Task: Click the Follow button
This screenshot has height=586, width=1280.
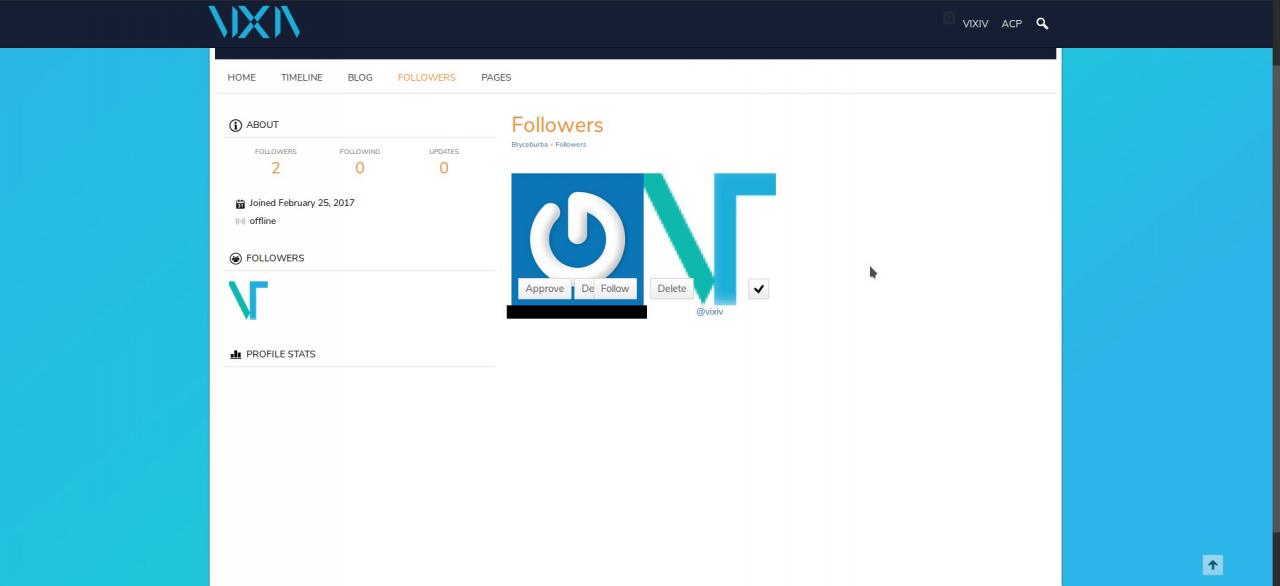Action: click(615, 288)
